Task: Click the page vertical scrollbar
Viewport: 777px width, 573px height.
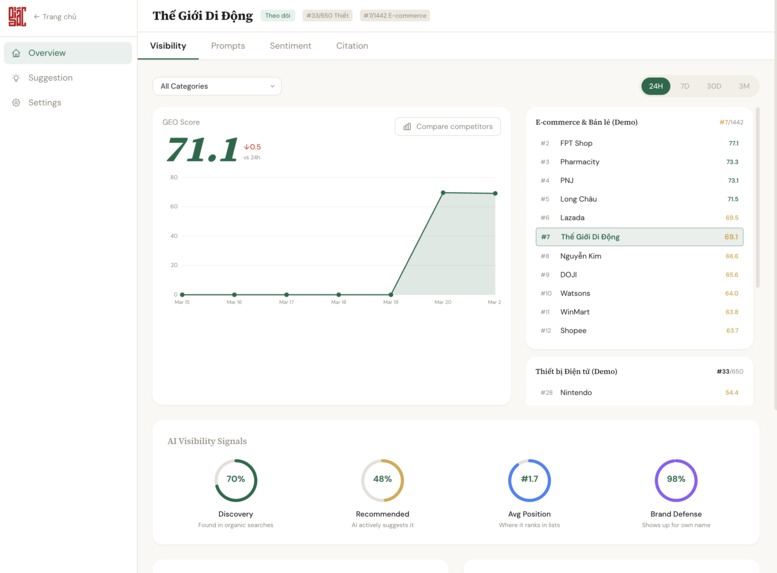Action: tap(775, 205)
